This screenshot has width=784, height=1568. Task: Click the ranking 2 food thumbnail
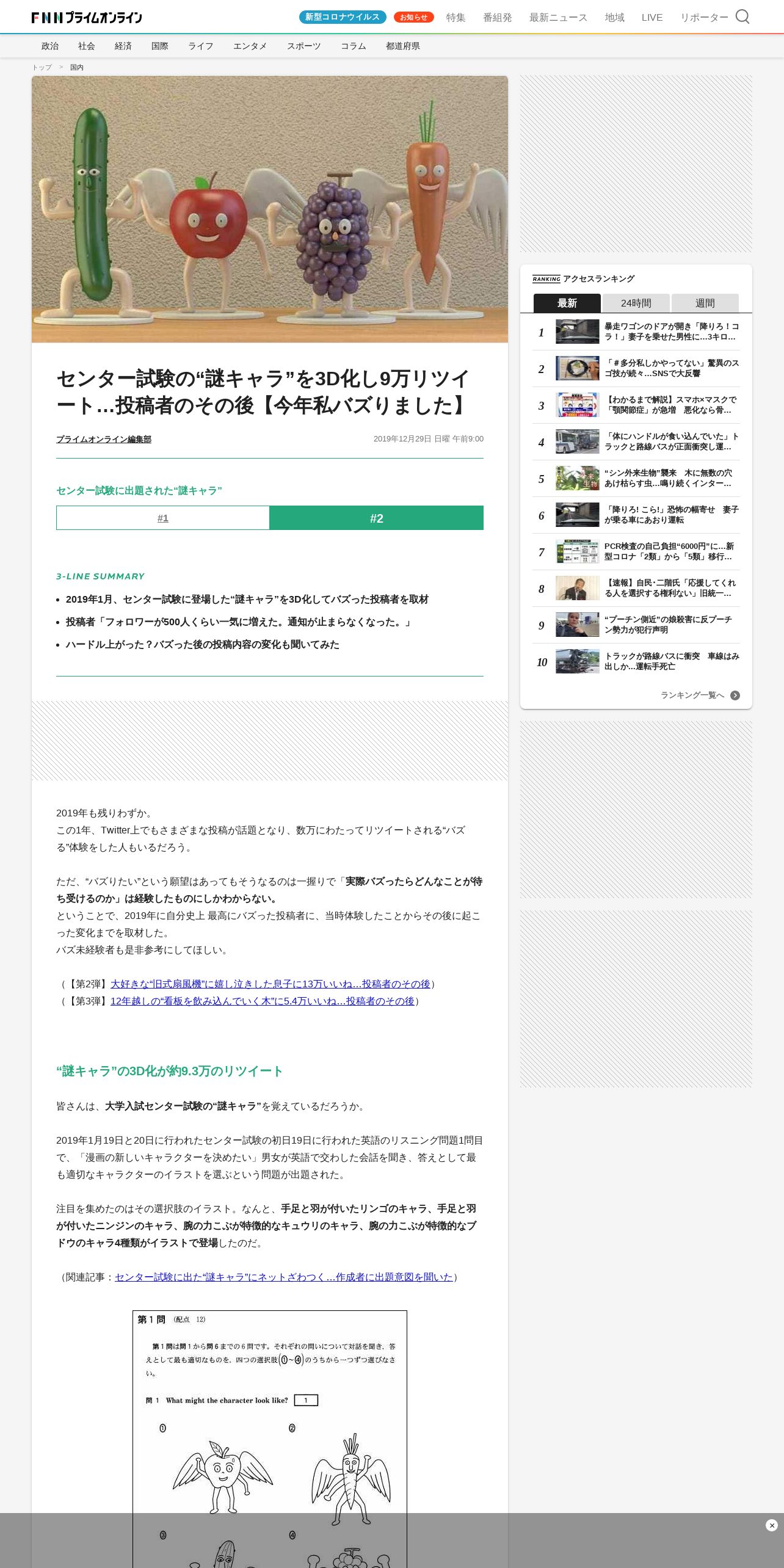point(578,368)
